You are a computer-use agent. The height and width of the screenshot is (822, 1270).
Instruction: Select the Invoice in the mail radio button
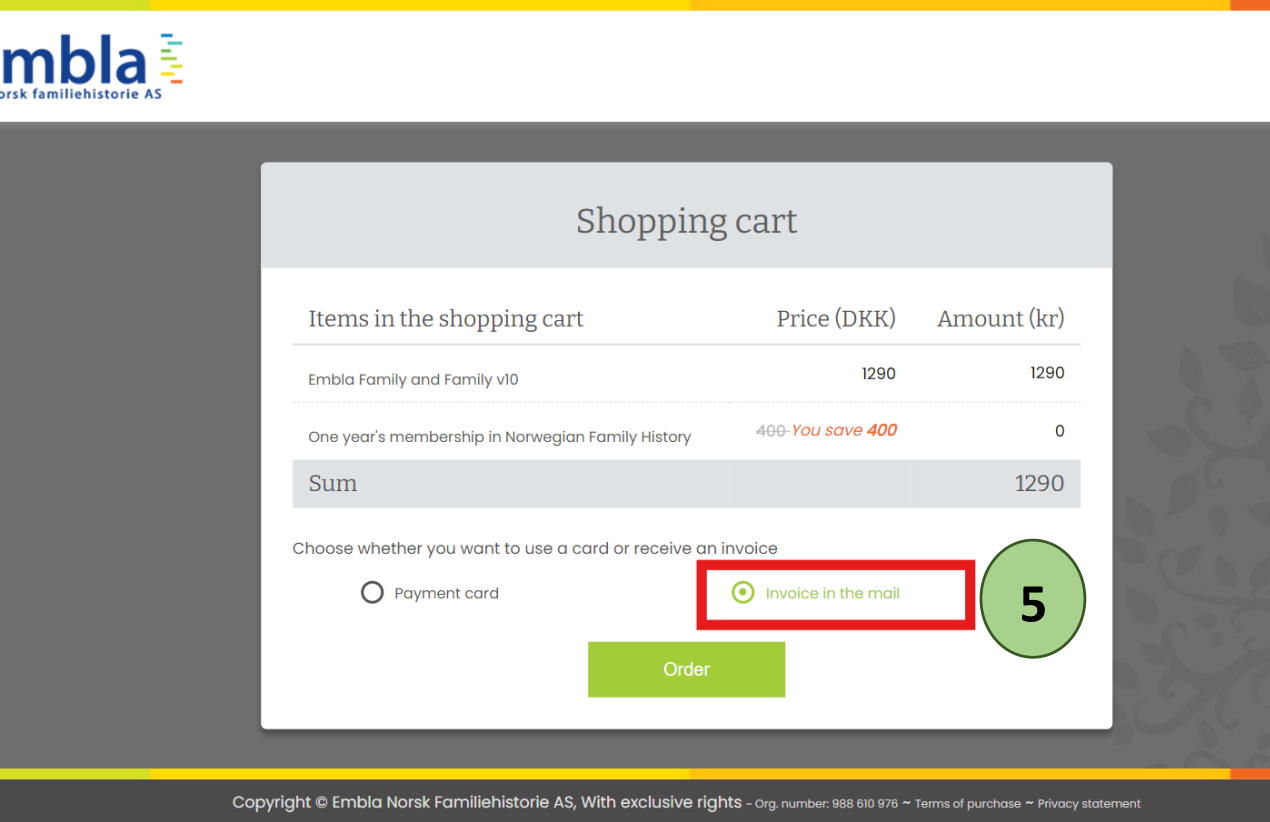[743, 593]
